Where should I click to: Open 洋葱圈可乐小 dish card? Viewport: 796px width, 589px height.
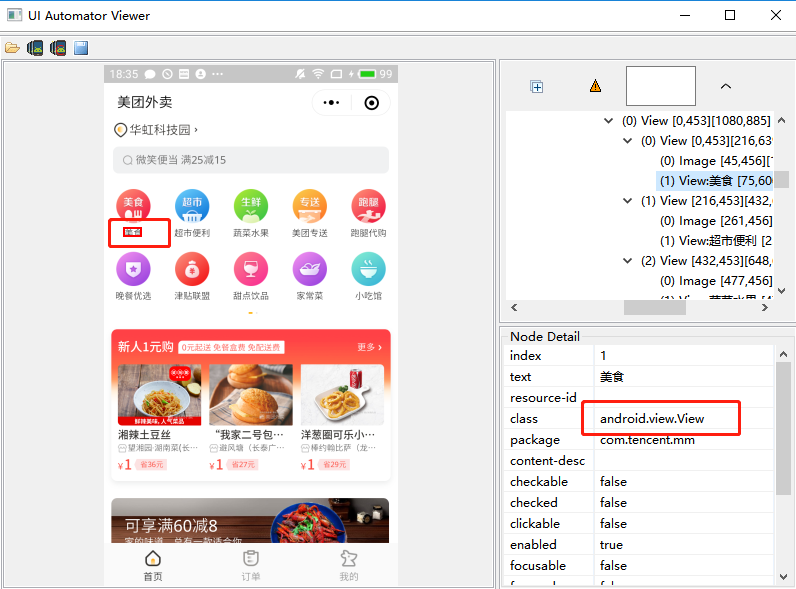point(342,417)
